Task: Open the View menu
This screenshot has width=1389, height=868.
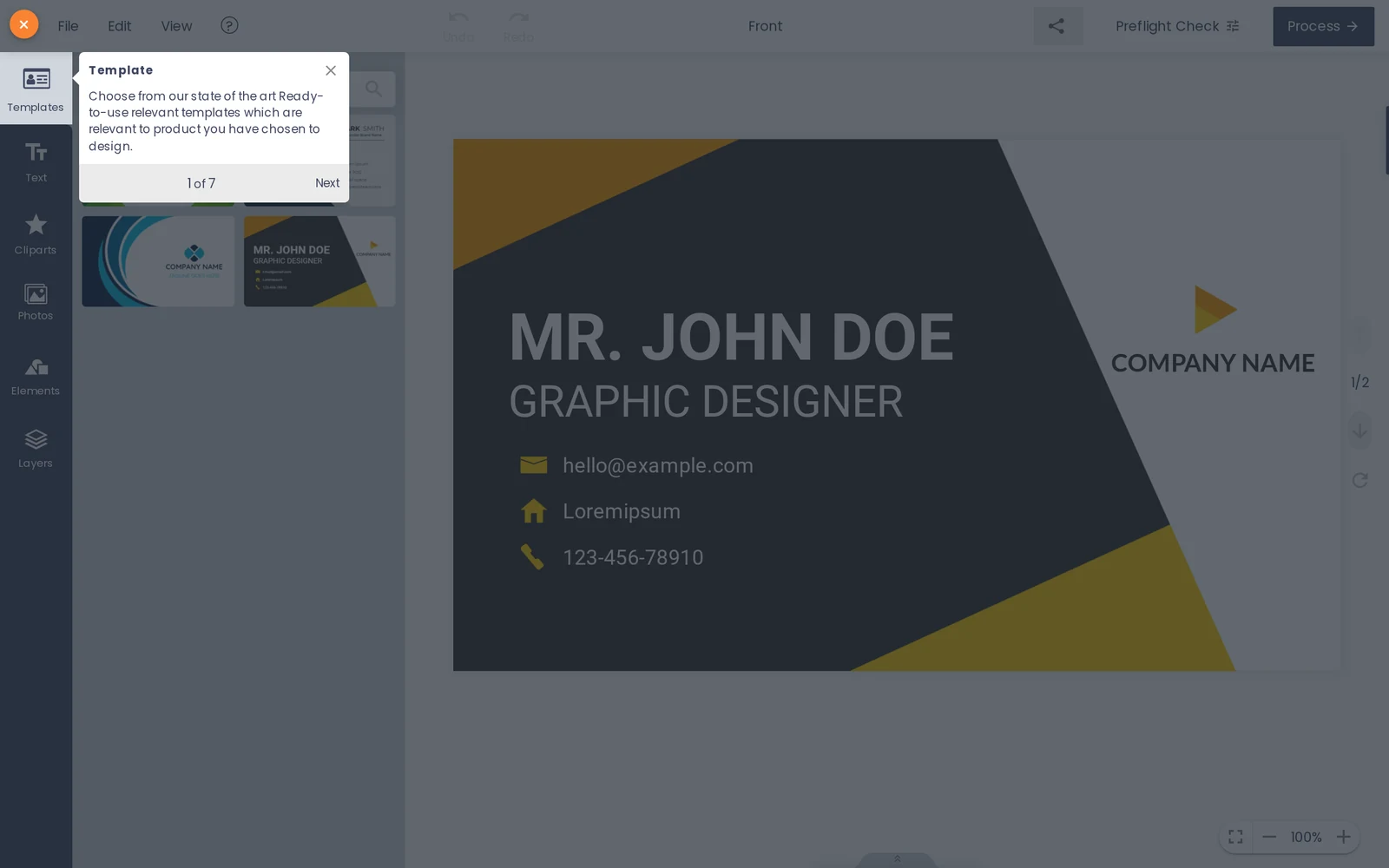Action: point(176,26)
